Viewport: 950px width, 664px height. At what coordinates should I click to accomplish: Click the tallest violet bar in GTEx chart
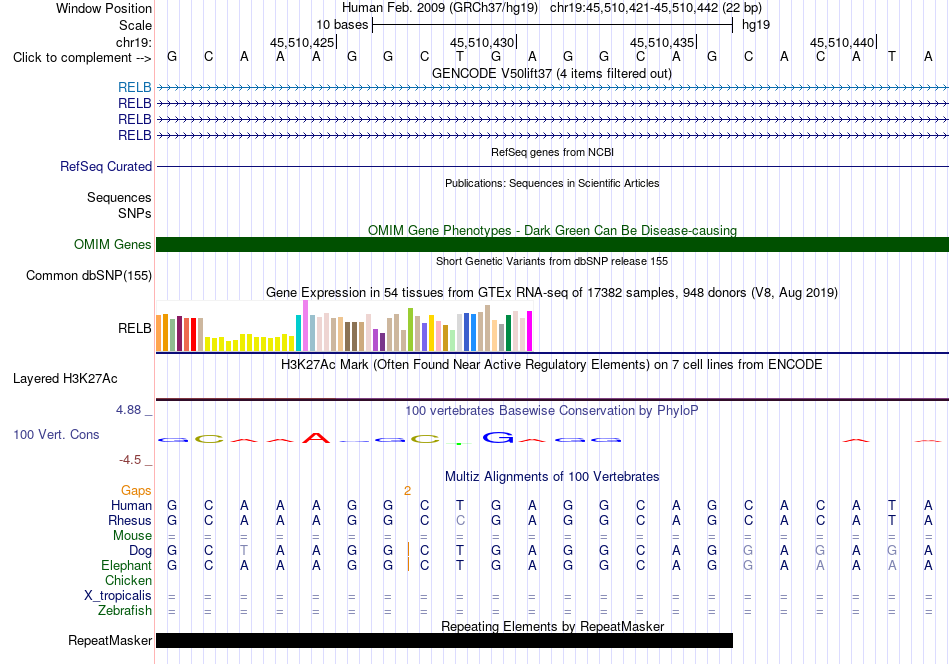(x=305, y=325)
